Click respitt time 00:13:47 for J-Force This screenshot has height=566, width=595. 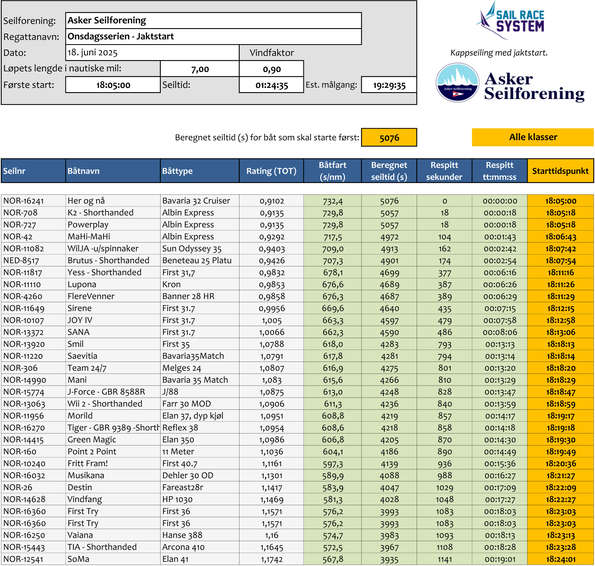tap(500, 392)
